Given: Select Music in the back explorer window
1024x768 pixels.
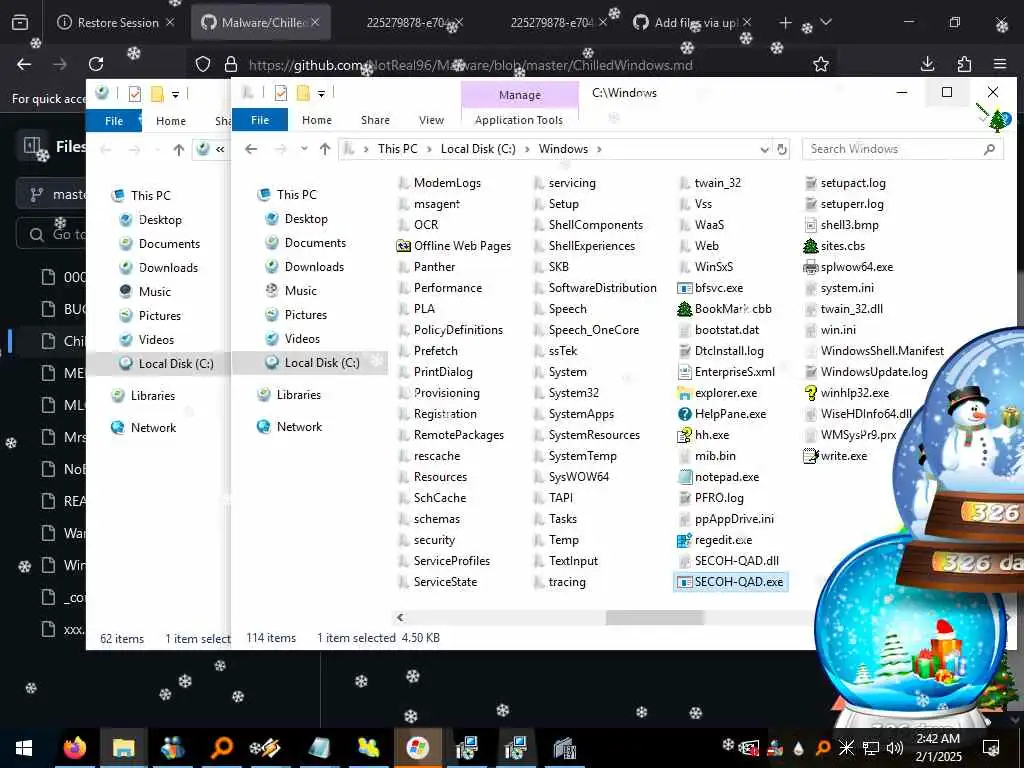Looking at the screenshot, I should (x=154, y=291).
